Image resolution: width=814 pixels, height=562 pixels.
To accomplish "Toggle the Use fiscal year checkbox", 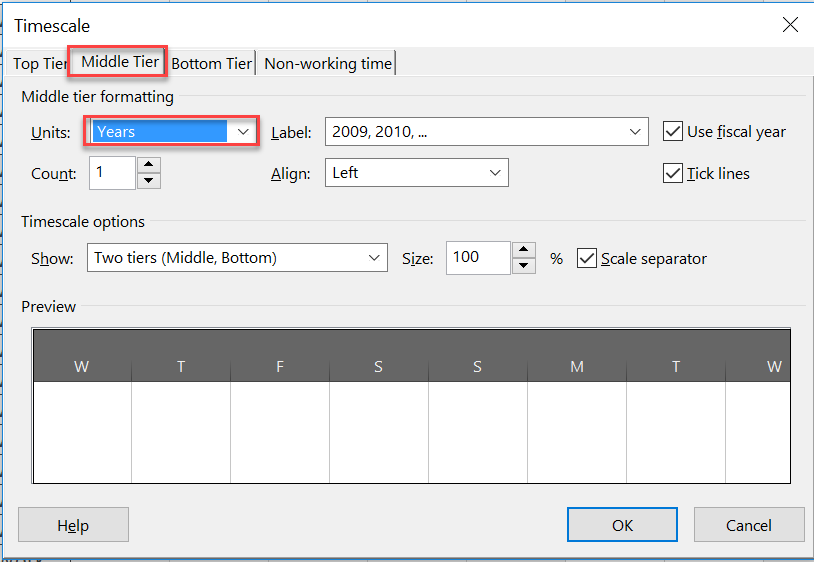I will tap(674, 132).
